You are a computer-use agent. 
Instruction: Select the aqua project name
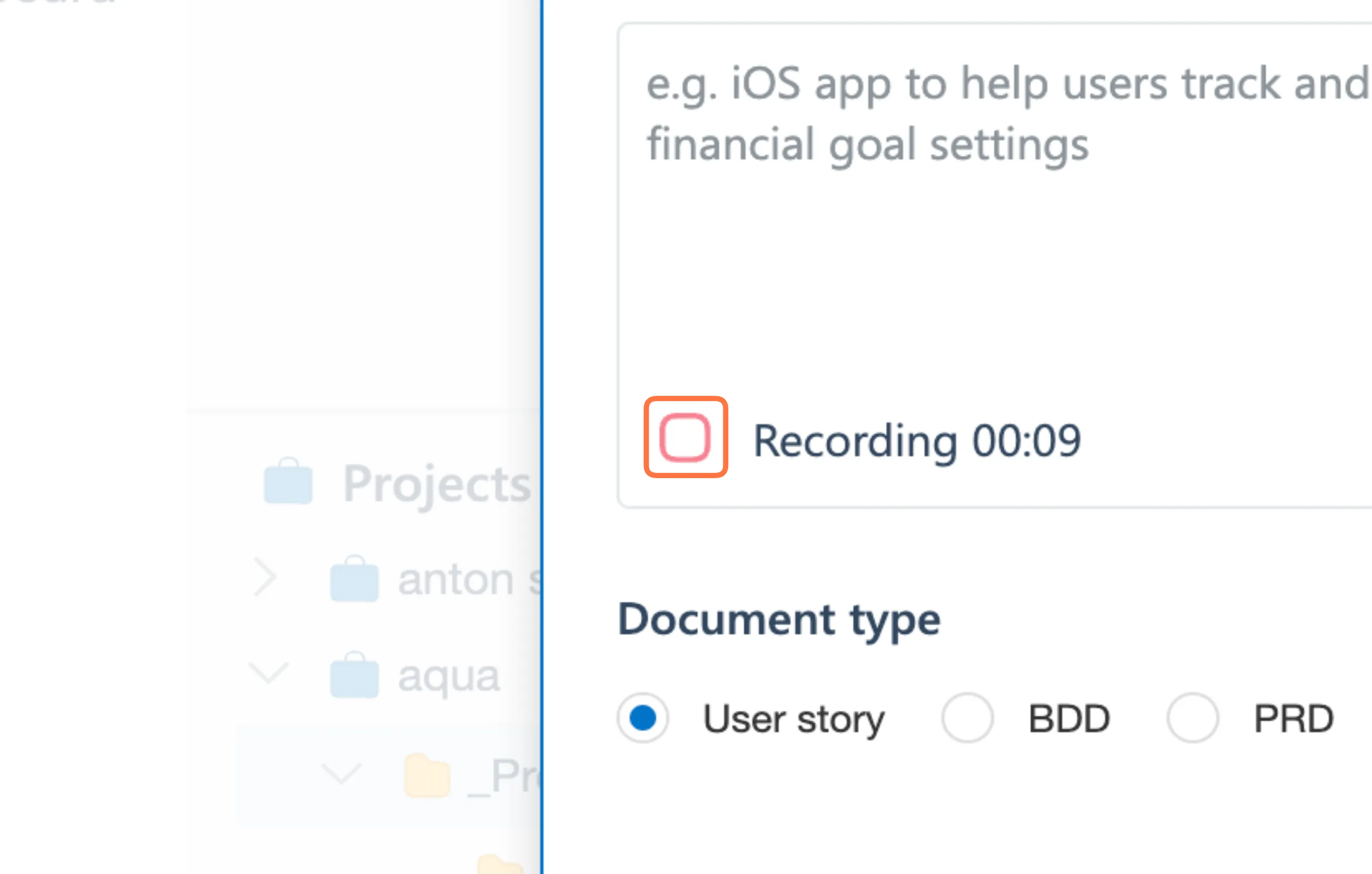pyautogui.click(x=449, y=677)
